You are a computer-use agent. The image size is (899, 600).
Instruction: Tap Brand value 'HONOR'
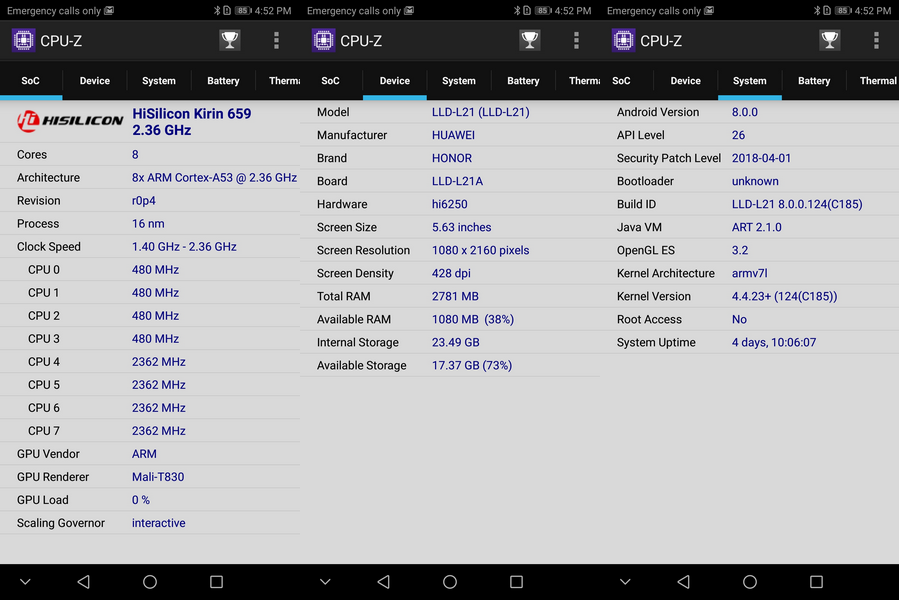pos(452,158)
